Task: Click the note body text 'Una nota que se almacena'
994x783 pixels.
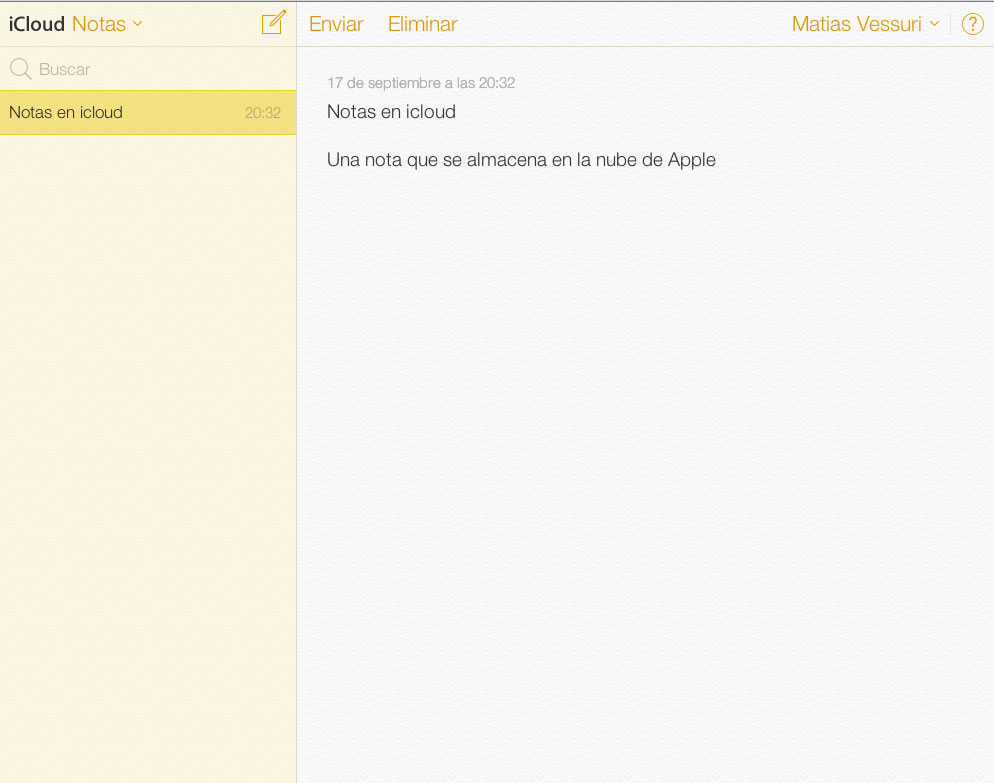Action: [439, 160]
